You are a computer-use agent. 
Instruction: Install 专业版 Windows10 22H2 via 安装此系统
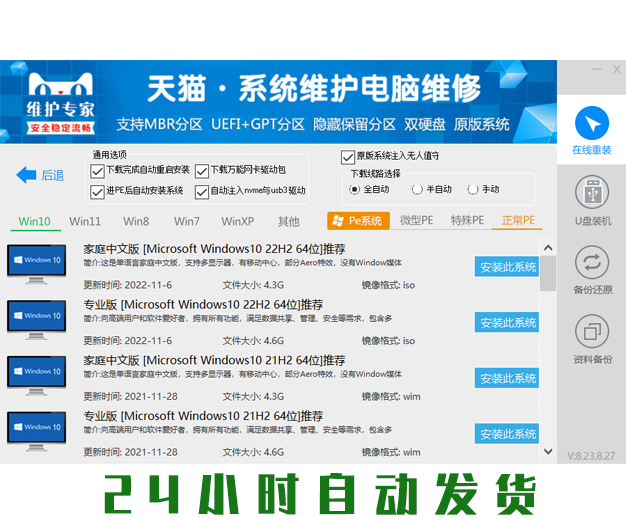point(507,322)
